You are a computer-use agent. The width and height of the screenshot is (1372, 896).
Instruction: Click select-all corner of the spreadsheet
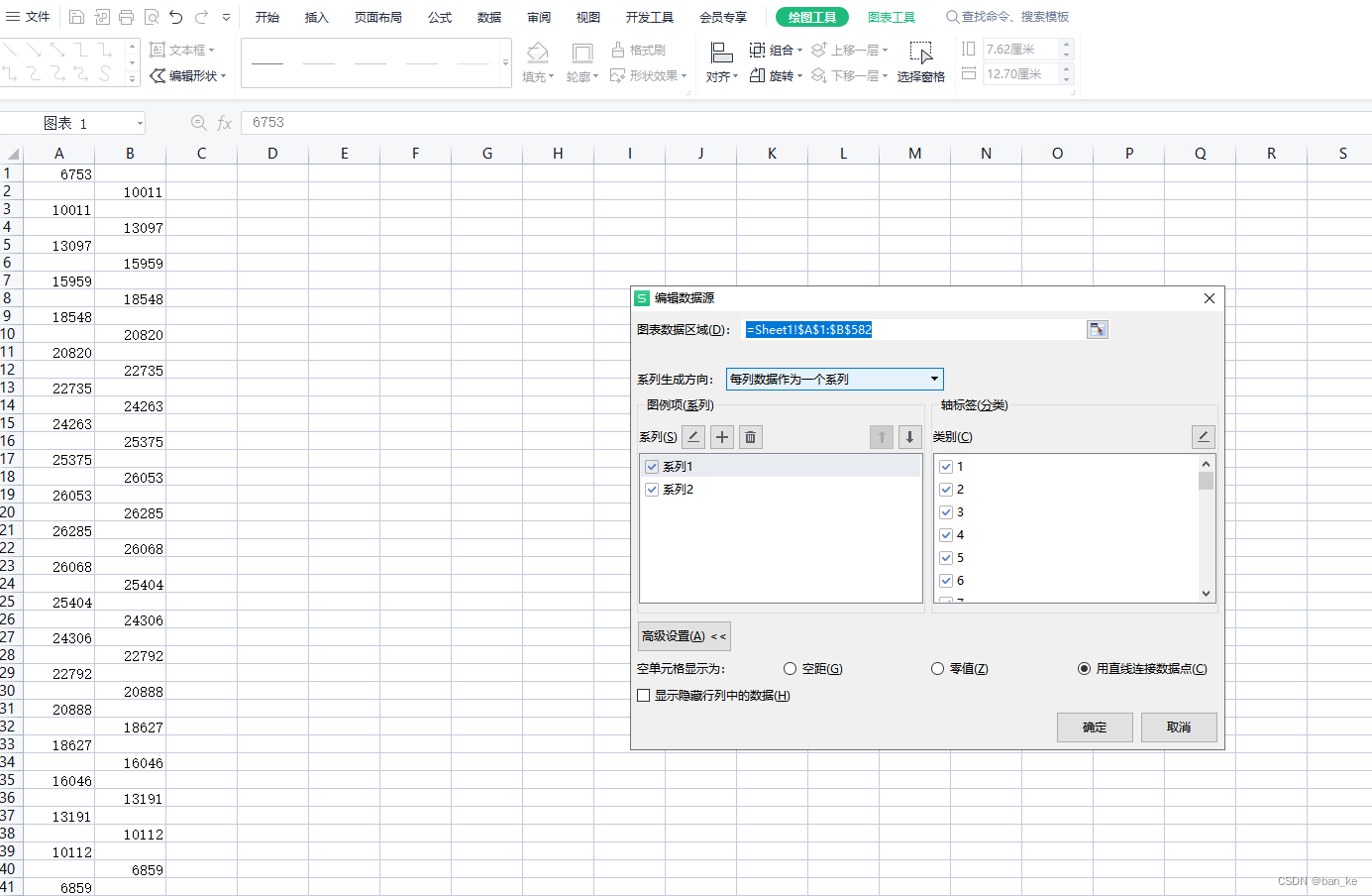[x=12, y=154]
